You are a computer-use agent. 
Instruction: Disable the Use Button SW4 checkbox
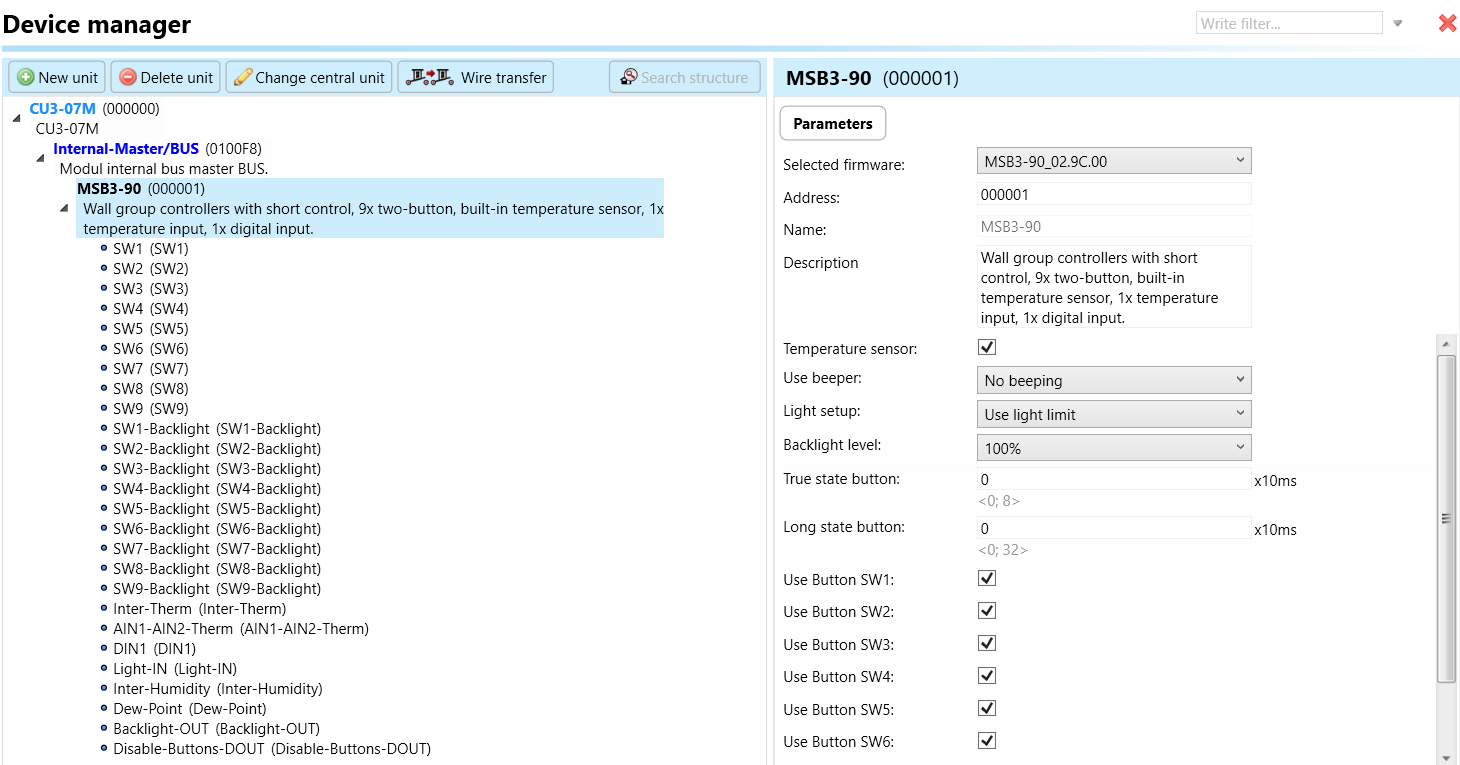[x=987, y=676]
